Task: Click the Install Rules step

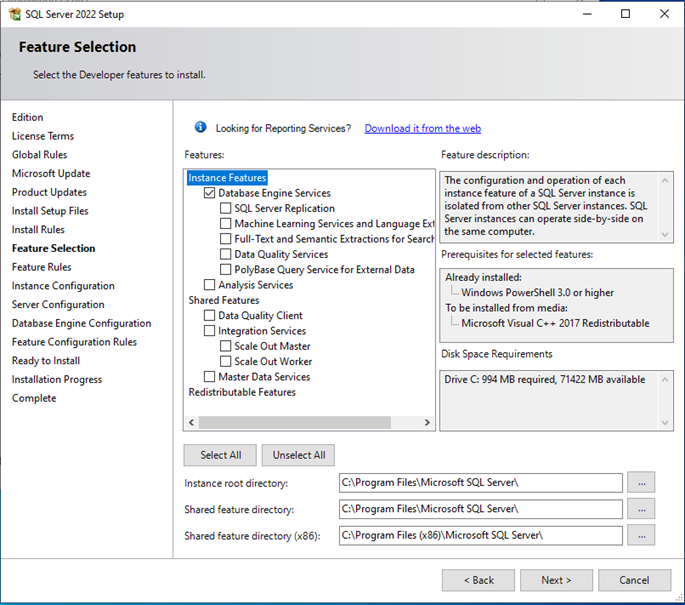Action: click(x=38, y=230)
